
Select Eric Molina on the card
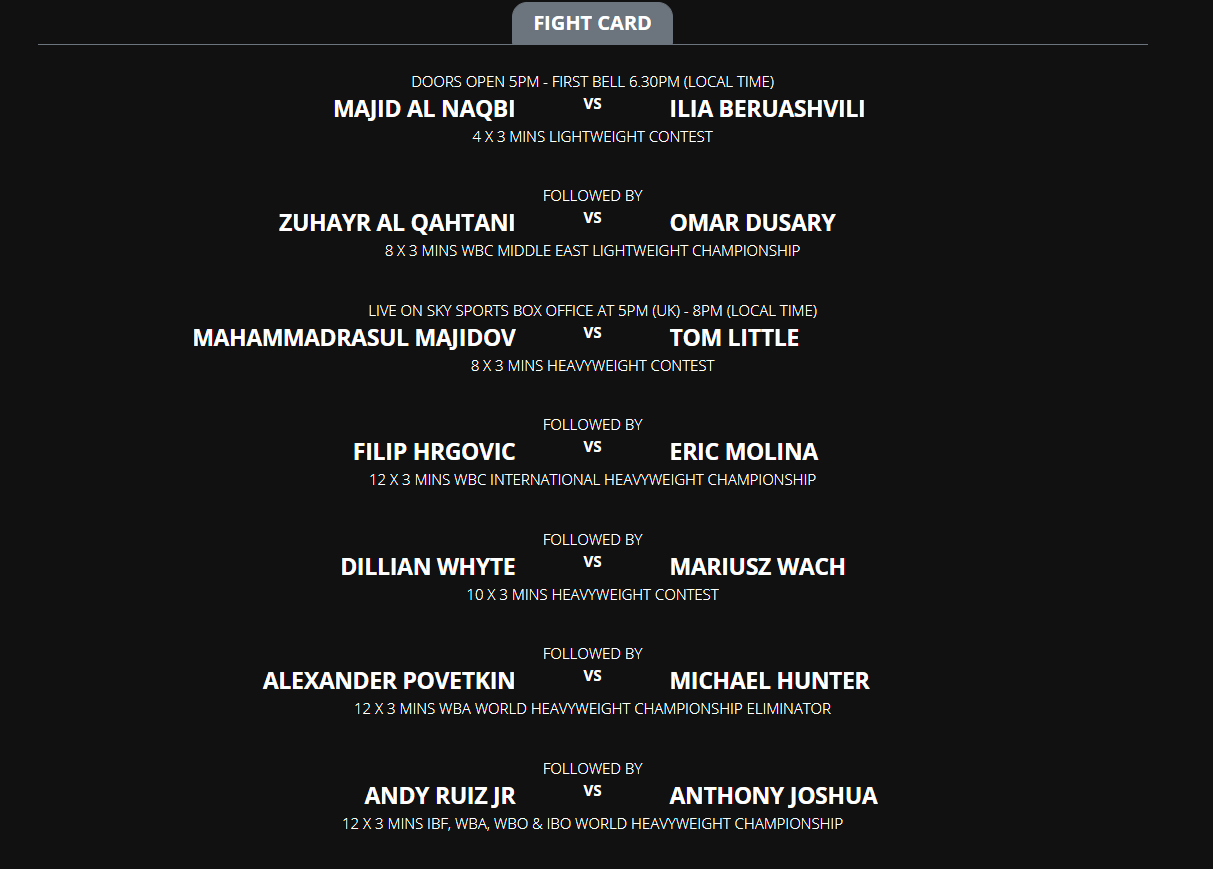pos(743,452)
